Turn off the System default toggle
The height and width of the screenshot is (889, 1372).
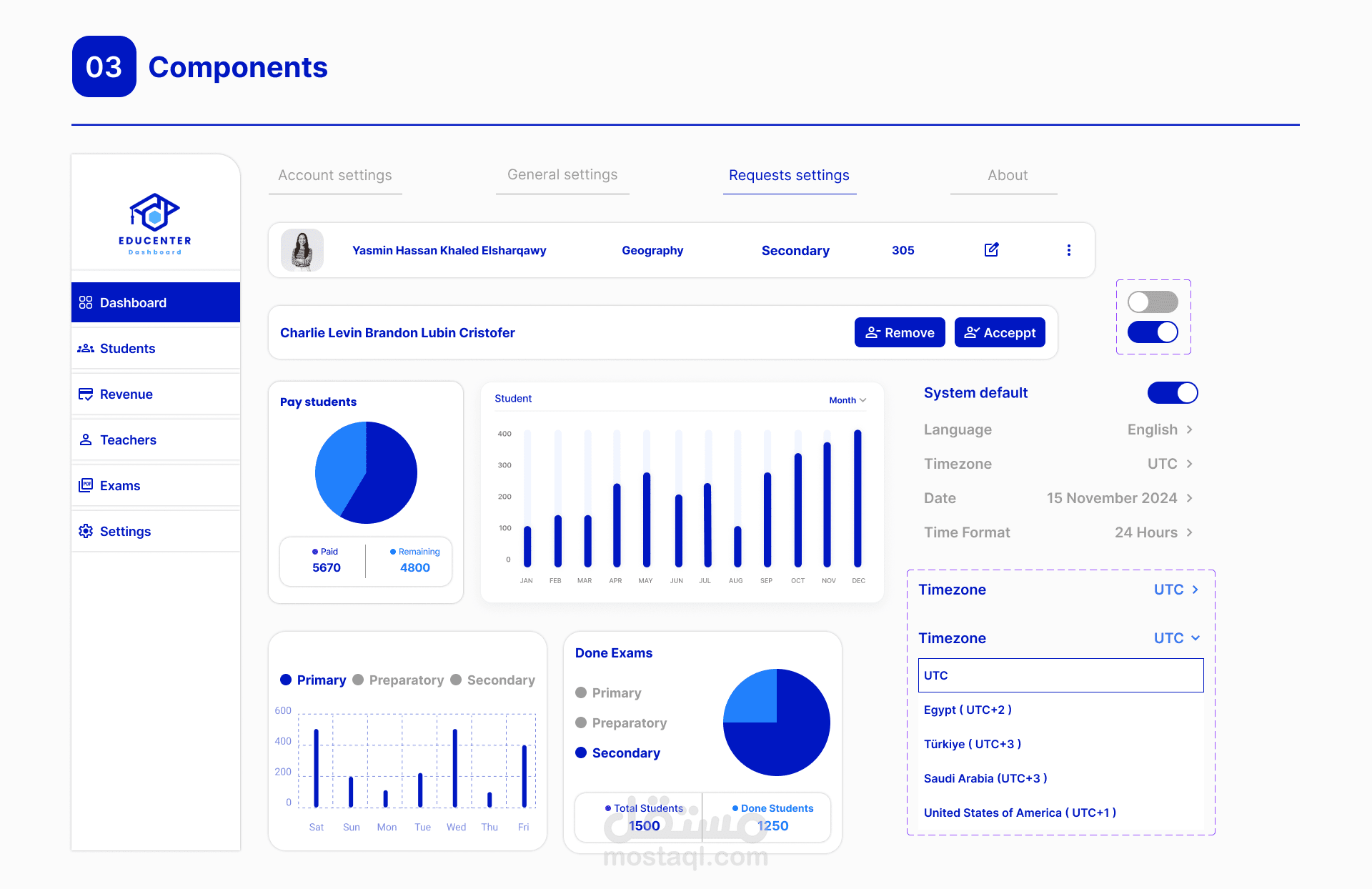[1172, 392]
